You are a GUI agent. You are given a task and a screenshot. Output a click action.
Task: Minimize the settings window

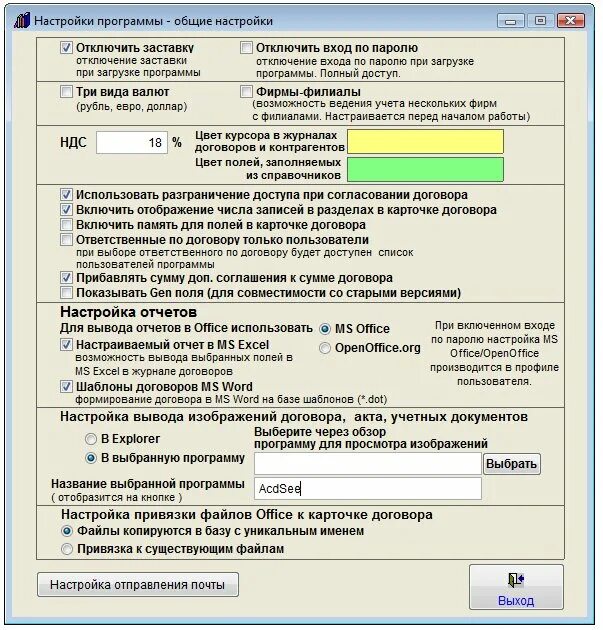(511, 21)
